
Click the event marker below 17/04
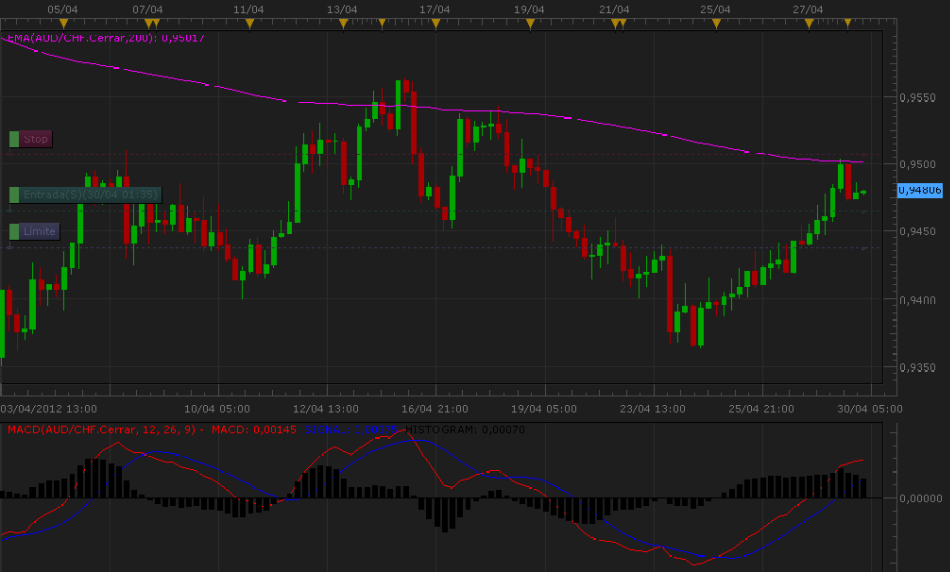[435, 21]
